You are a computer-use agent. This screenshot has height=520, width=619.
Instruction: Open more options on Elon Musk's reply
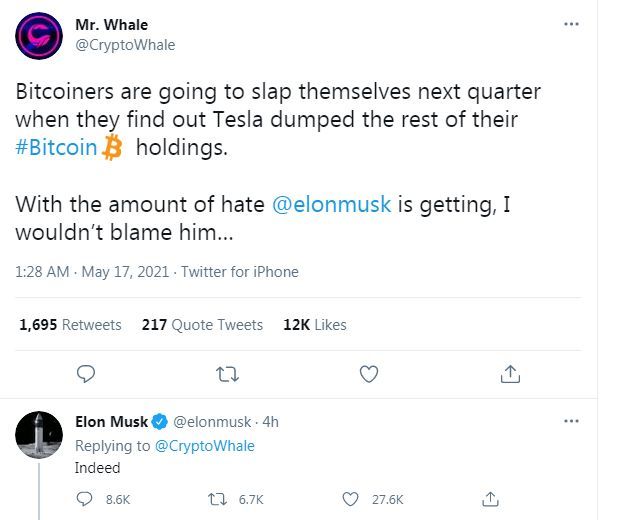tap(571, 421)
